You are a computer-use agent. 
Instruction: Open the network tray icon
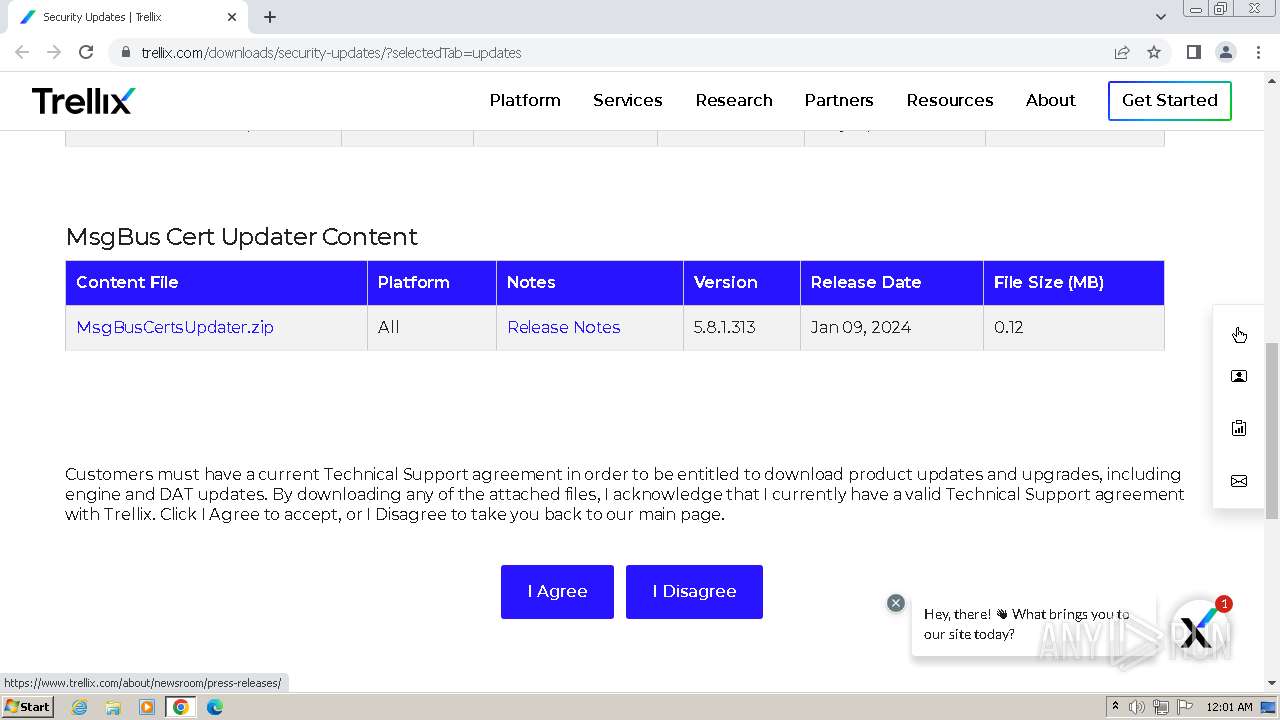pos(1161,707)
